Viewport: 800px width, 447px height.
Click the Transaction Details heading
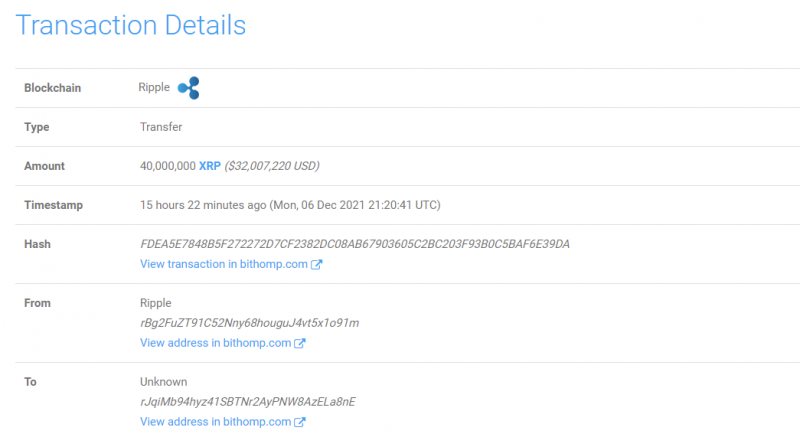click(131, 25)
